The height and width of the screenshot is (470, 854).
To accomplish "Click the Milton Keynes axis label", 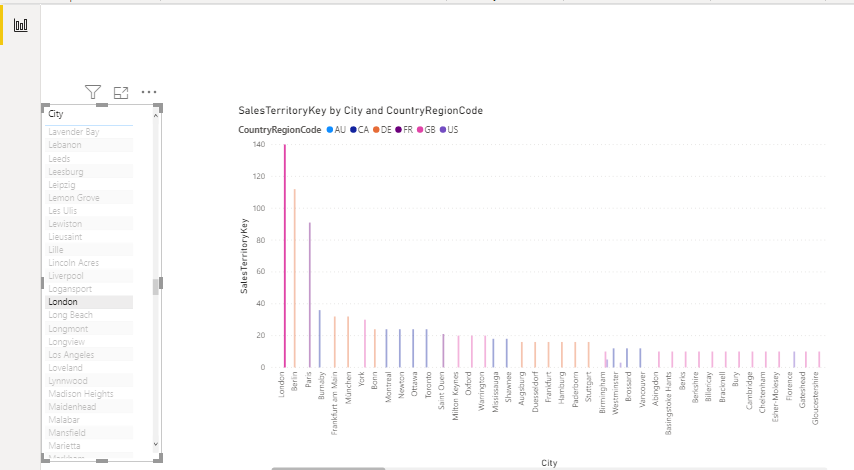I will pos(456,396).
